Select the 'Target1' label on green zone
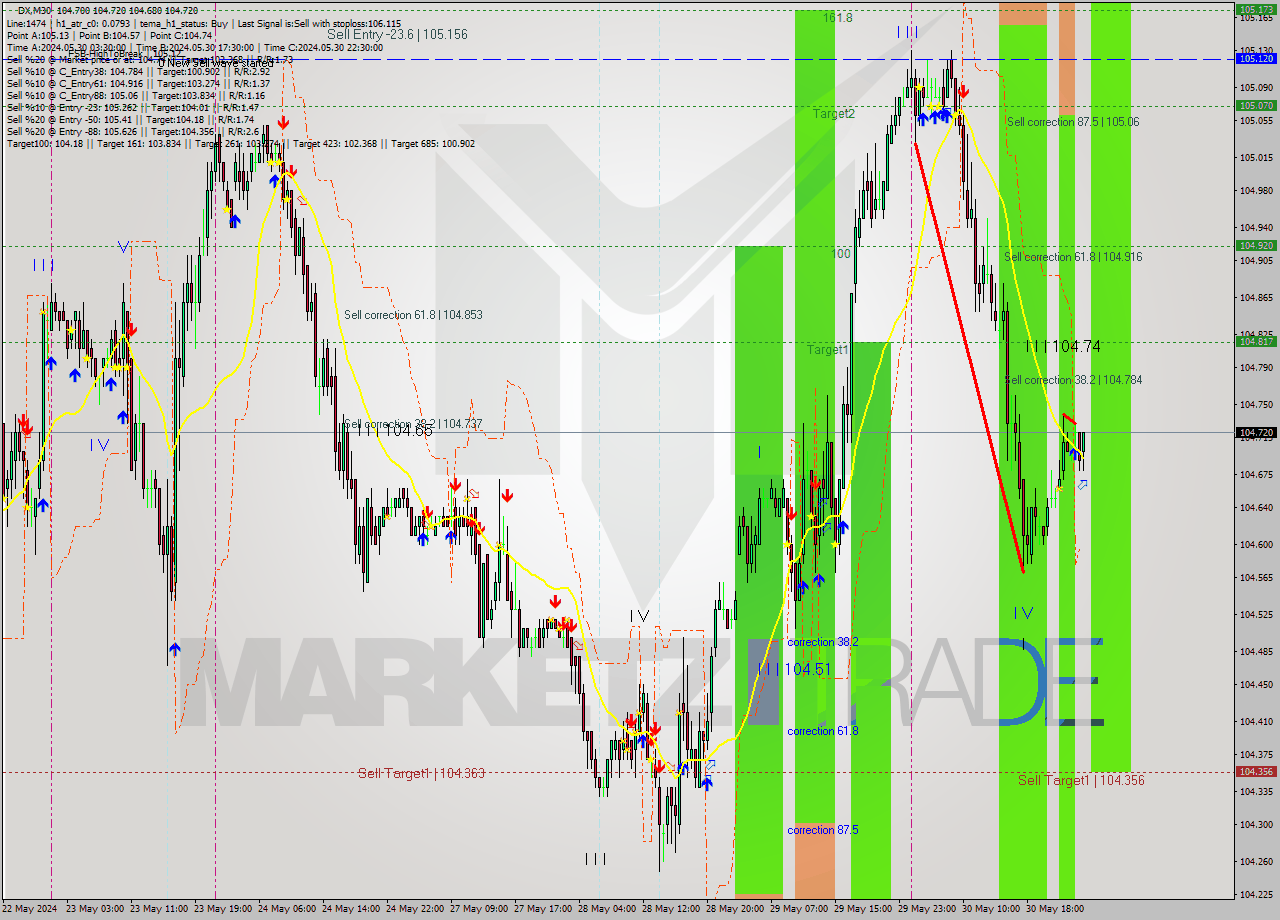This screenshot has height=920, width=1280. (828, 350)
